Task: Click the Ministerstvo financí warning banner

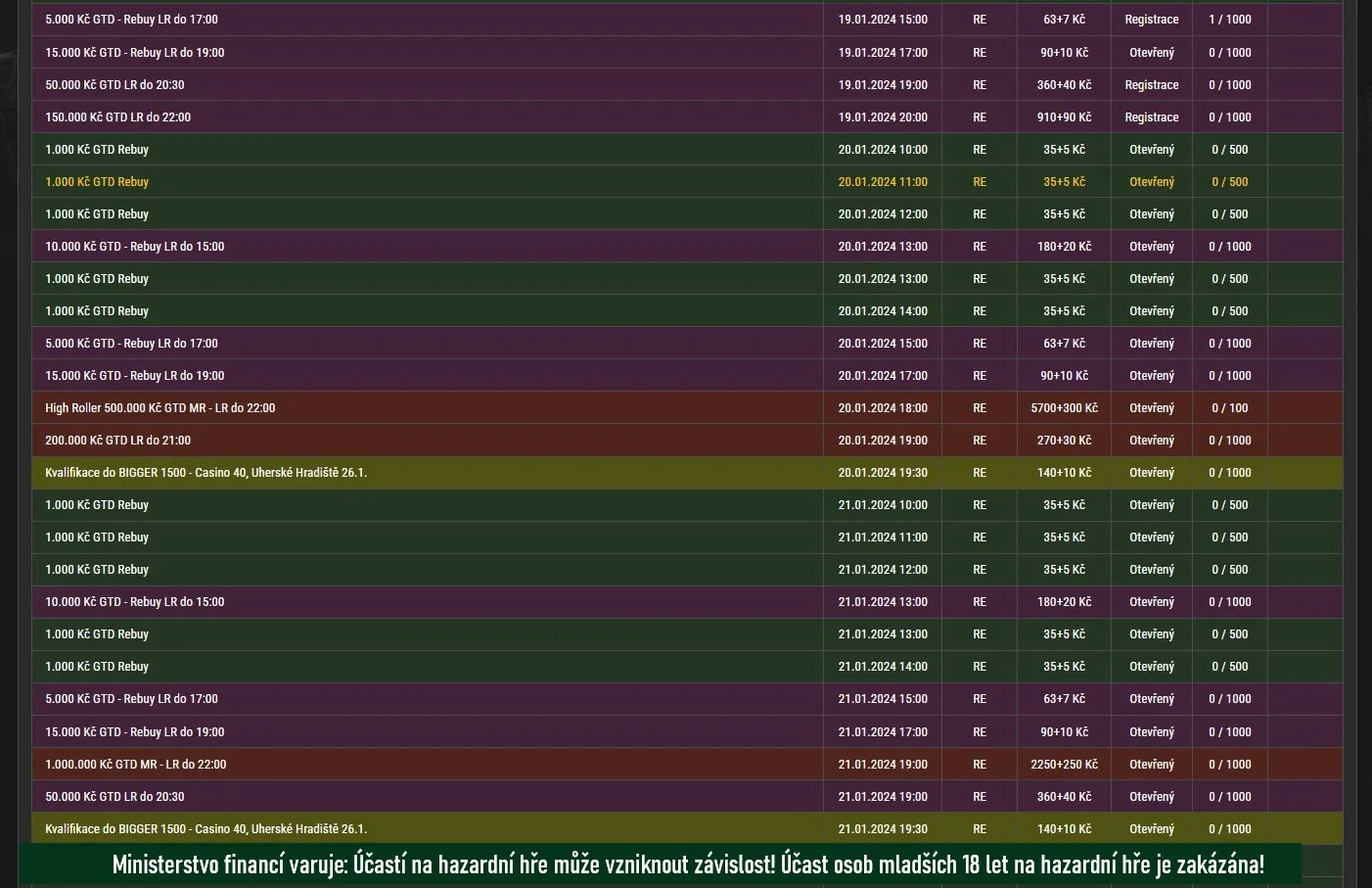Action: (686, 865)
